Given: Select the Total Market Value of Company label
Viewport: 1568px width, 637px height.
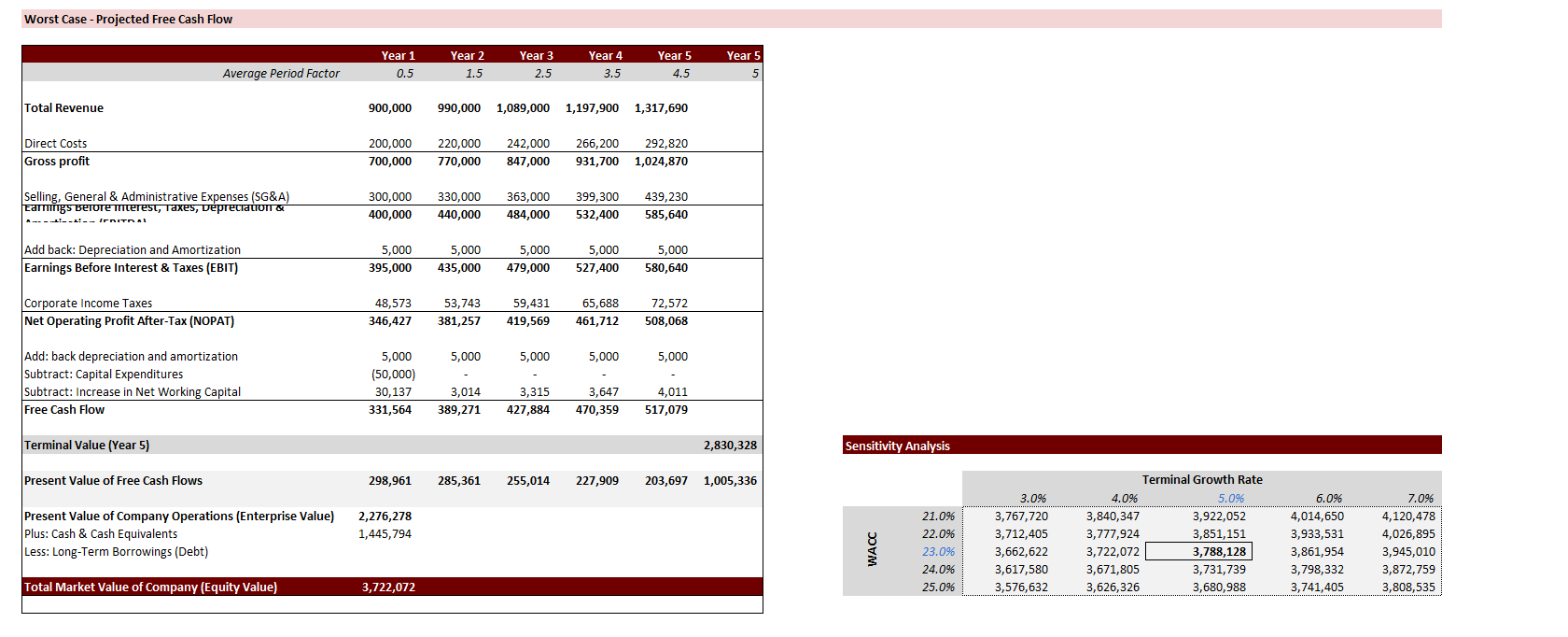Looking at the screenshot, I should pyautogui.click(x=150, y=587).
